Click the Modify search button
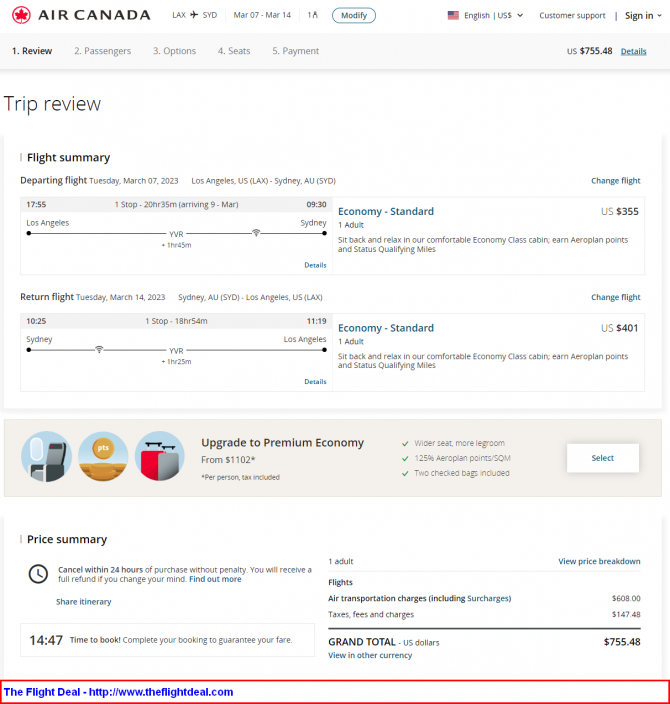This screenshot has height=704, width=670. click(x=354, y=15)
